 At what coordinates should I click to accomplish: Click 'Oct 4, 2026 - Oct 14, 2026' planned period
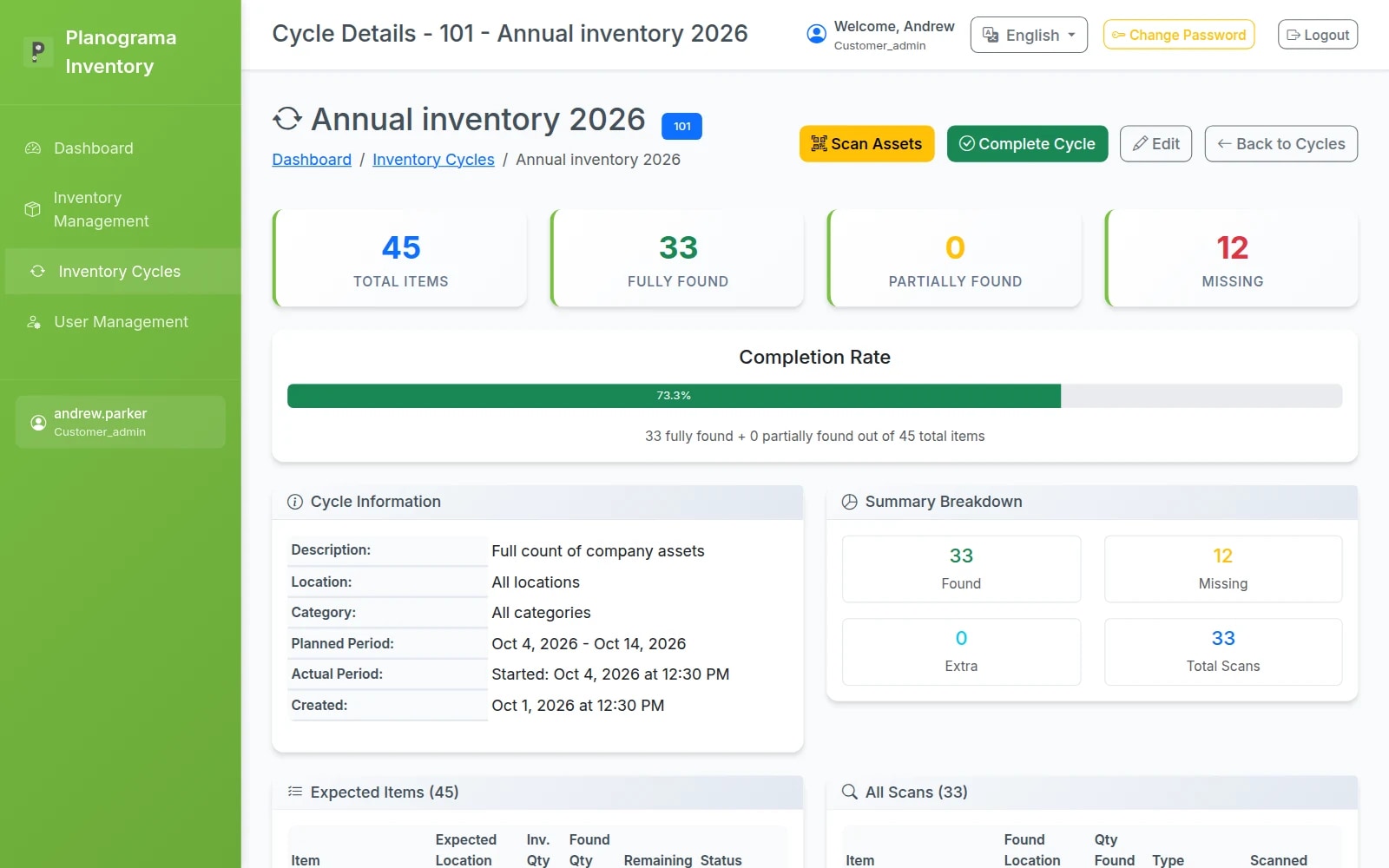pos(589,644)
